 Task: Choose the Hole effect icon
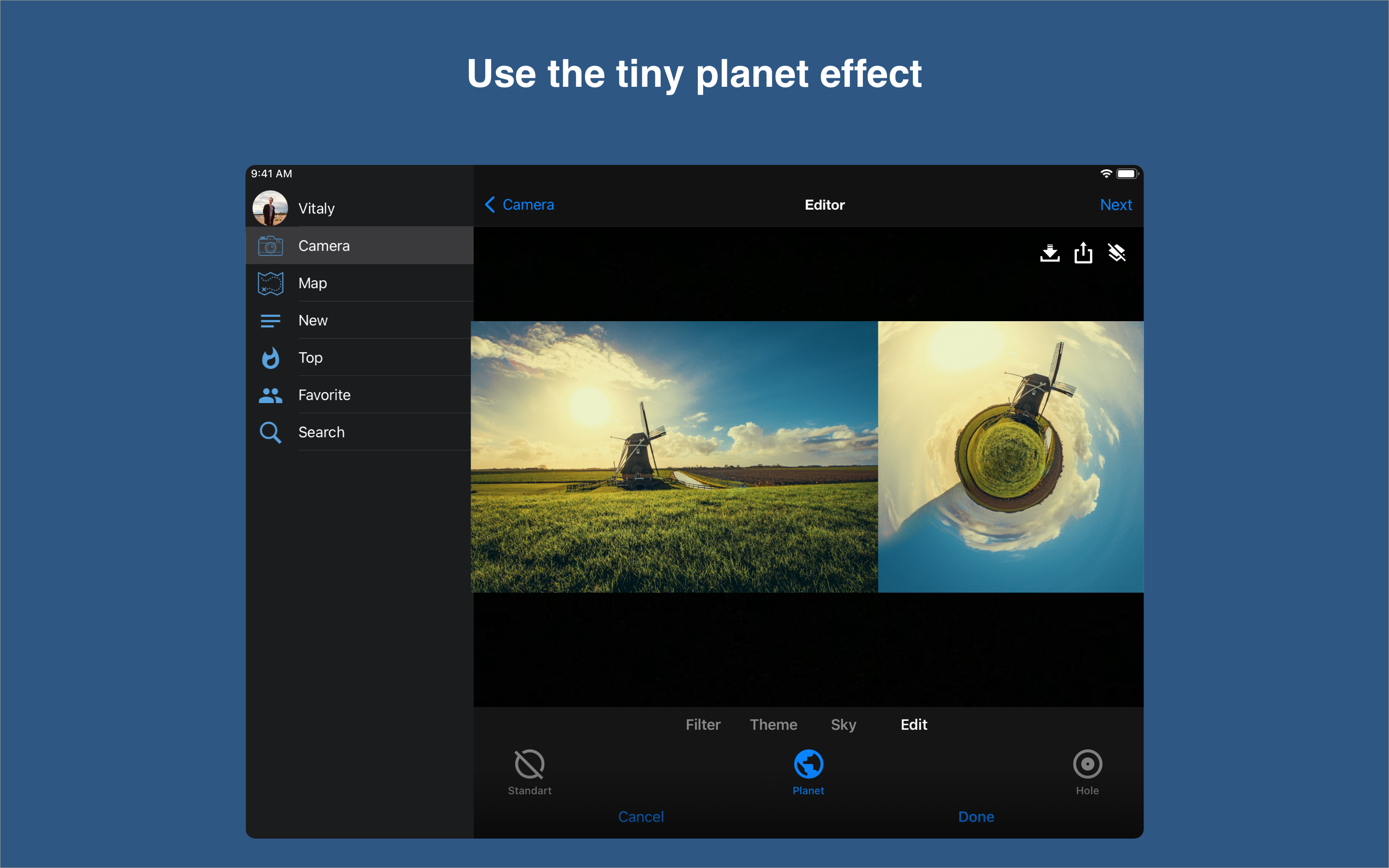[x=1087, y=764]
